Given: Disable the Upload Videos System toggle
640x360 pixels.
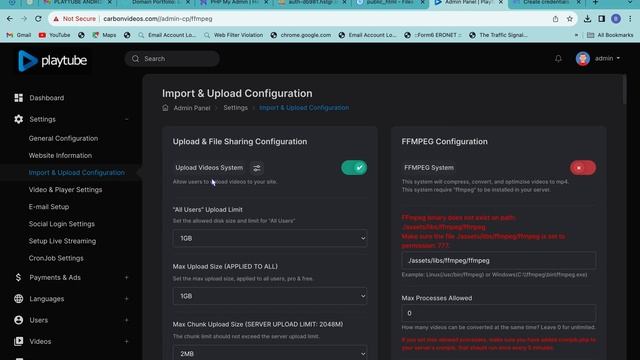Looking at the screenshot, I should tap(354, 168).
